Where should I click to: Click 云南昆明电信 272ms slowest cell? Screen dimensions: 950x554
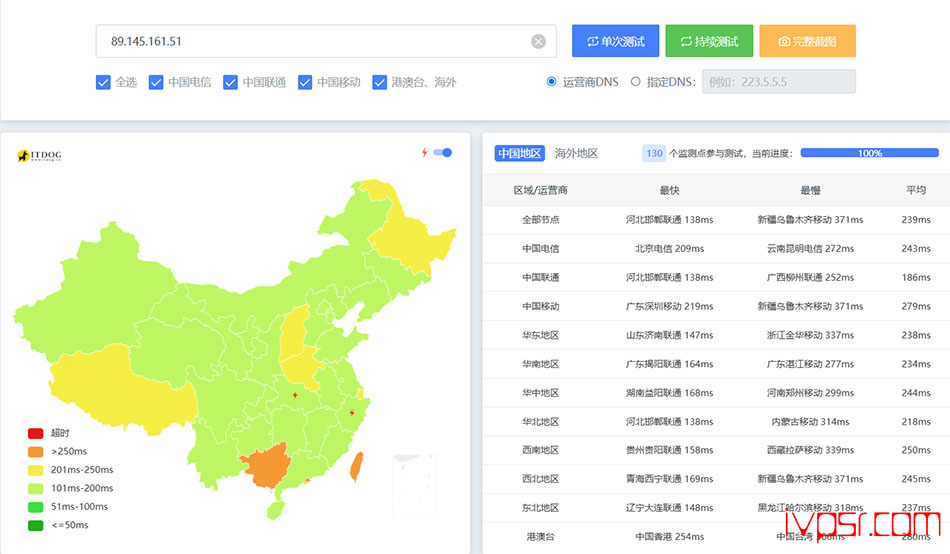810,249
